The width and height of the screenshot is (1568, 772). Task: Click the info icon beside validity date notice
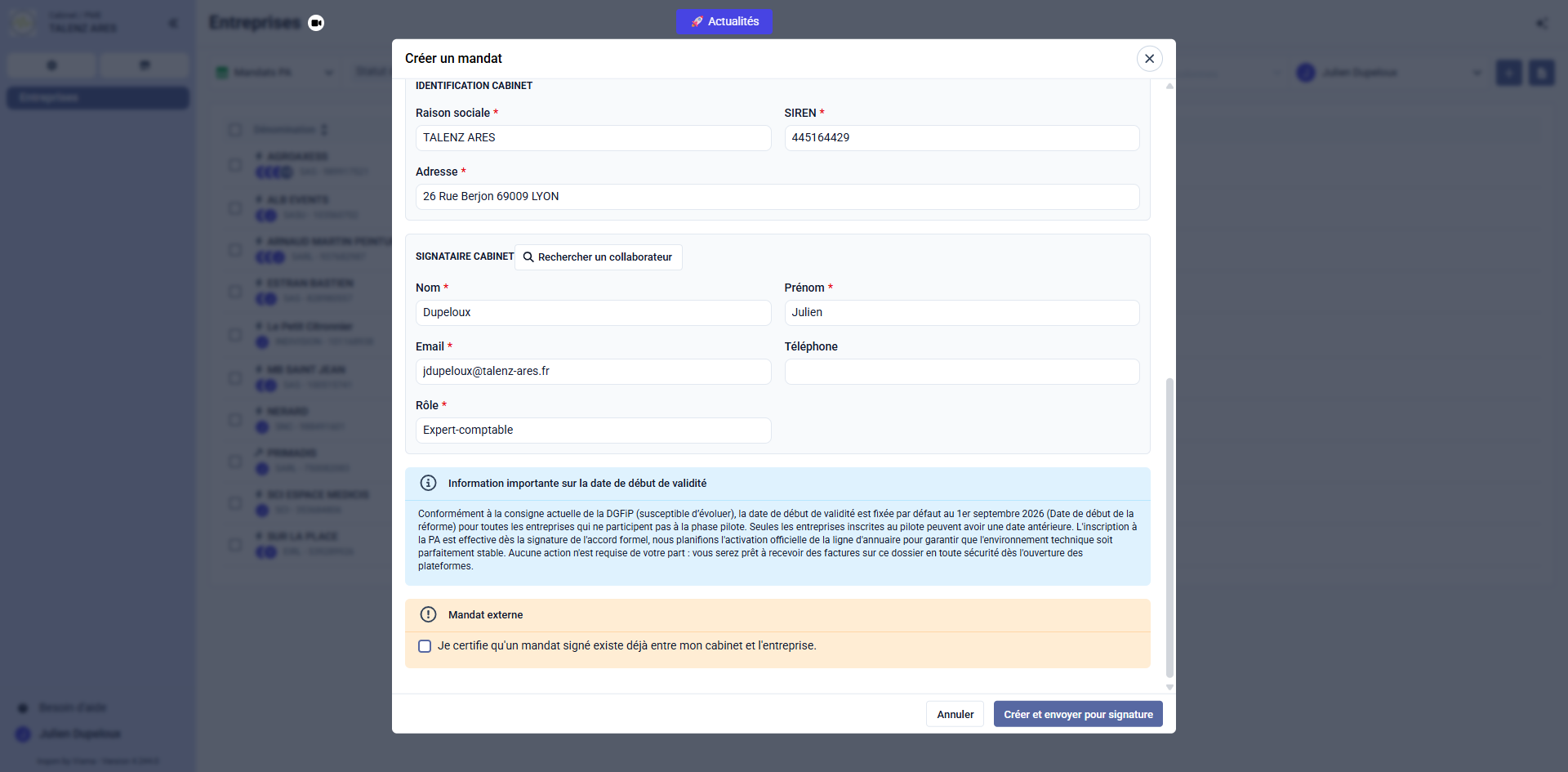[x=428, y=483]
